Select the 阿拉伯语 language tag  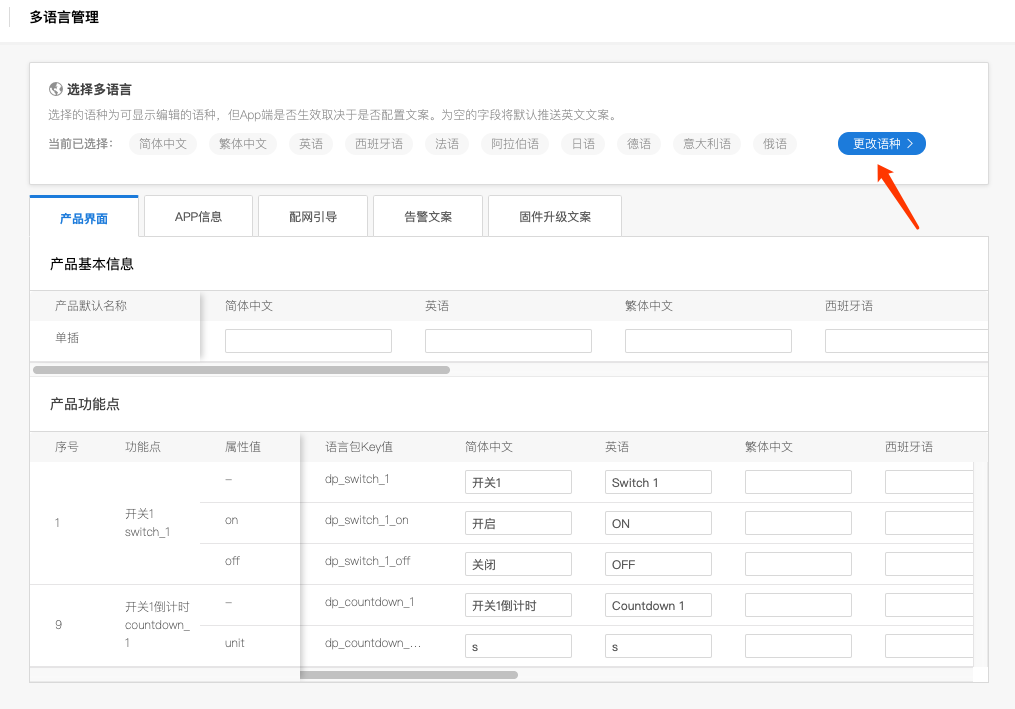pyautogui.click(x=515, y=144)
